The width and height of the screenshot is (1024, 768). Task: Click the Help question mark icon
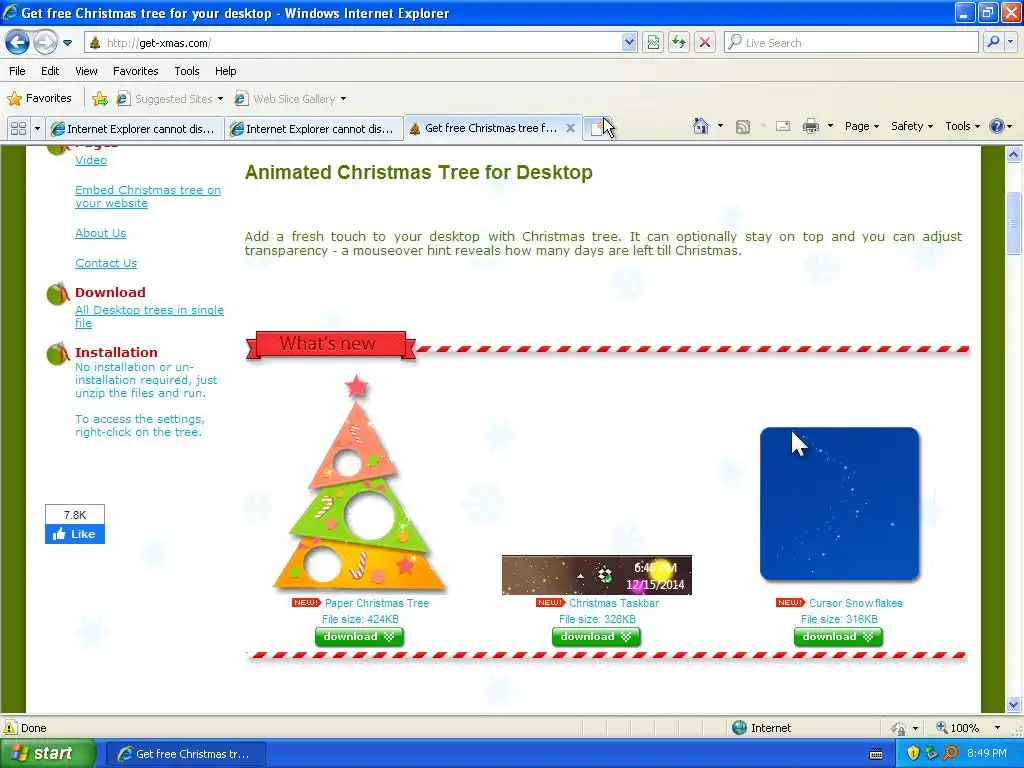pos(997,126)
